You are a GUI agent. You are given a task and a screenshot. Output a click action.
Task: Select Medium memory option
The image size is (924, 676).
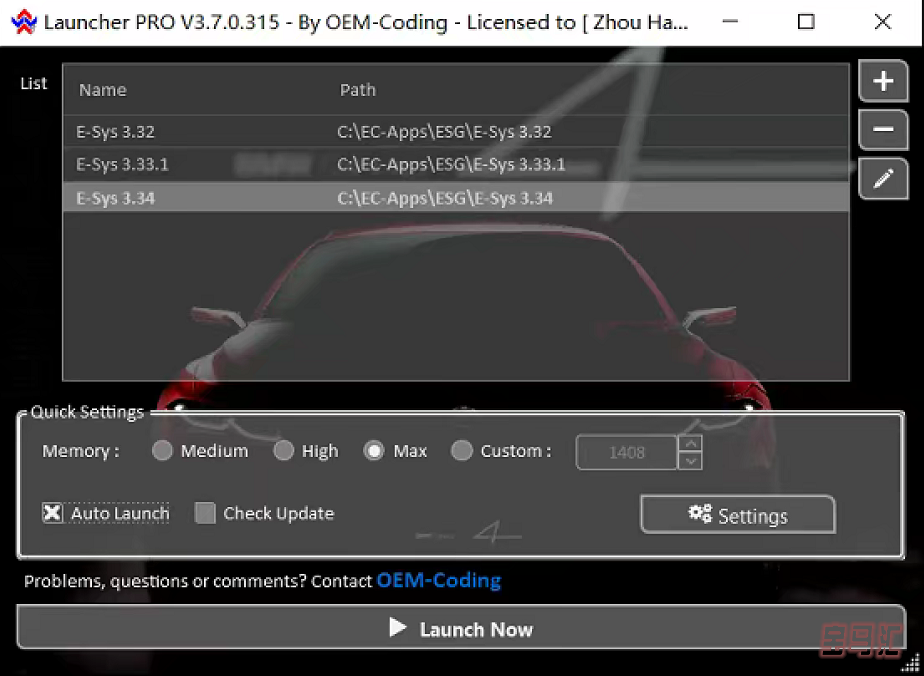click(162, 451)
